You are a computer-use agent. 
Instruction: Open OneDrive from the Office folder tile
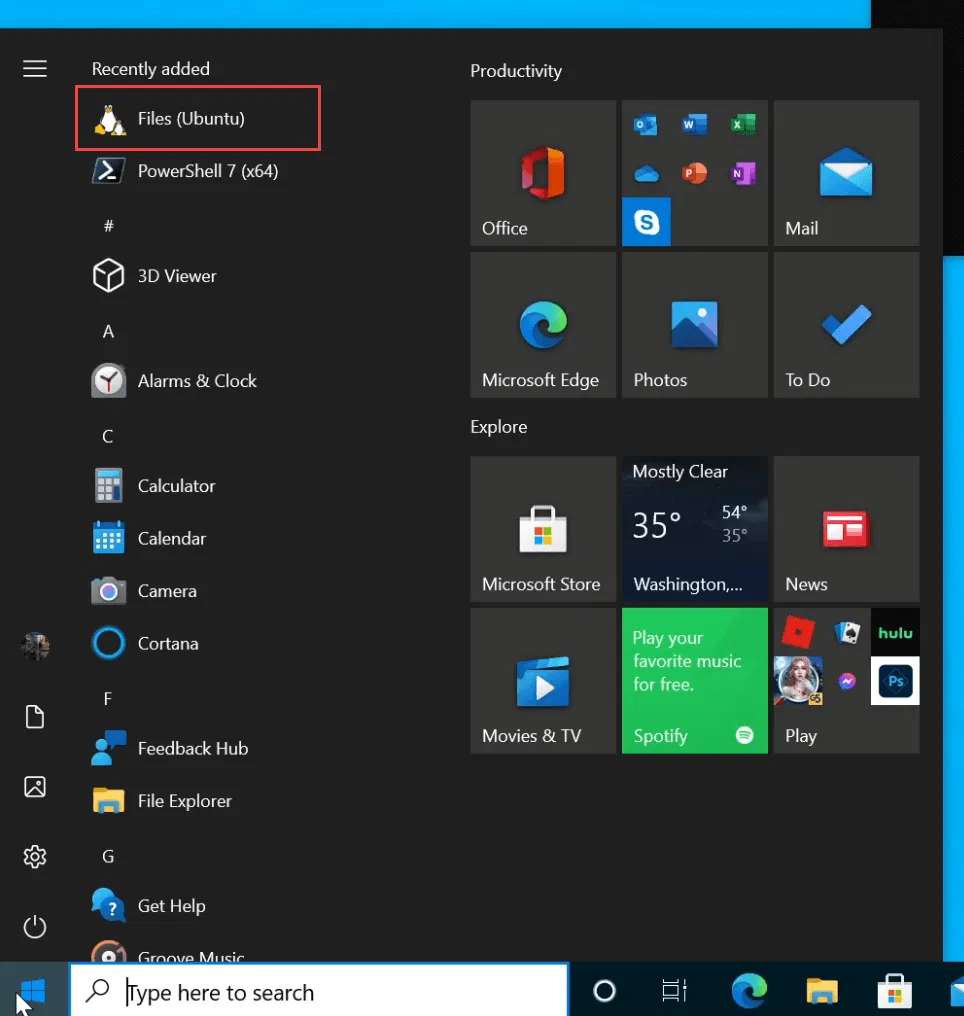[x=646, y=174]
